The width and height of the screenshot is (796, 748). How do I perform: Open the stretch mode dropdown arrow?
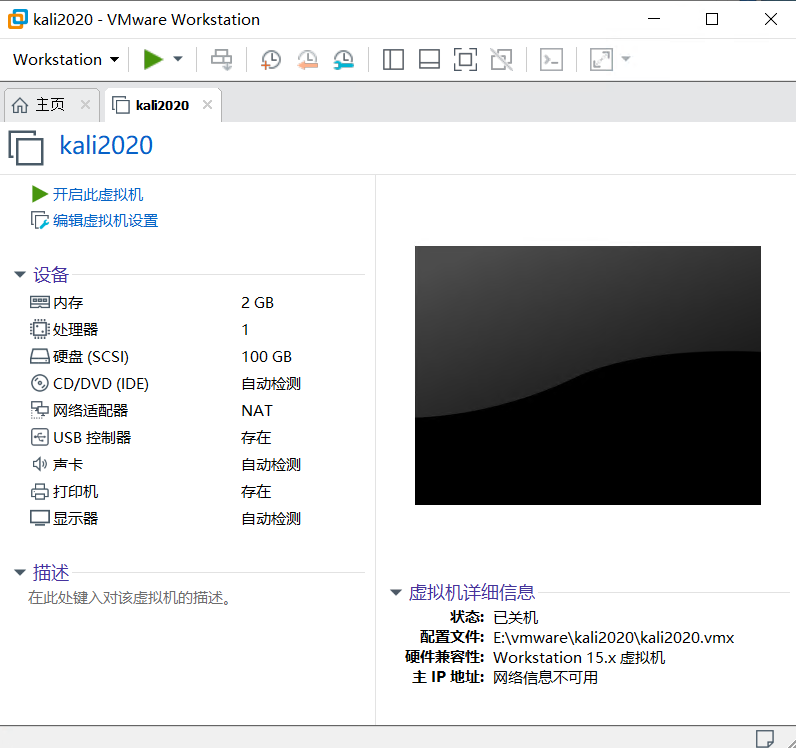(x=626, y=59)
